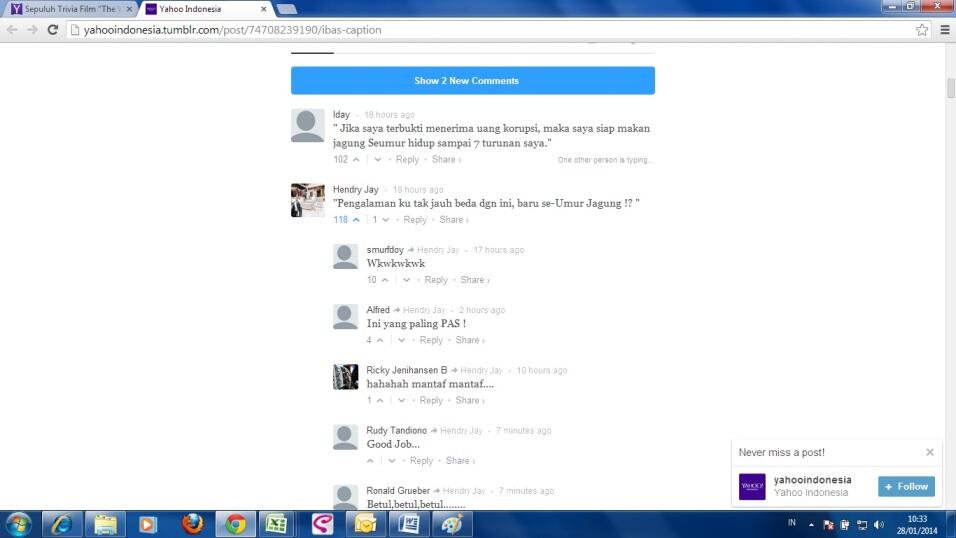Open Word from taskbar
The width and height of the screenshot is (956, 538).
click(x=408, y=525)
